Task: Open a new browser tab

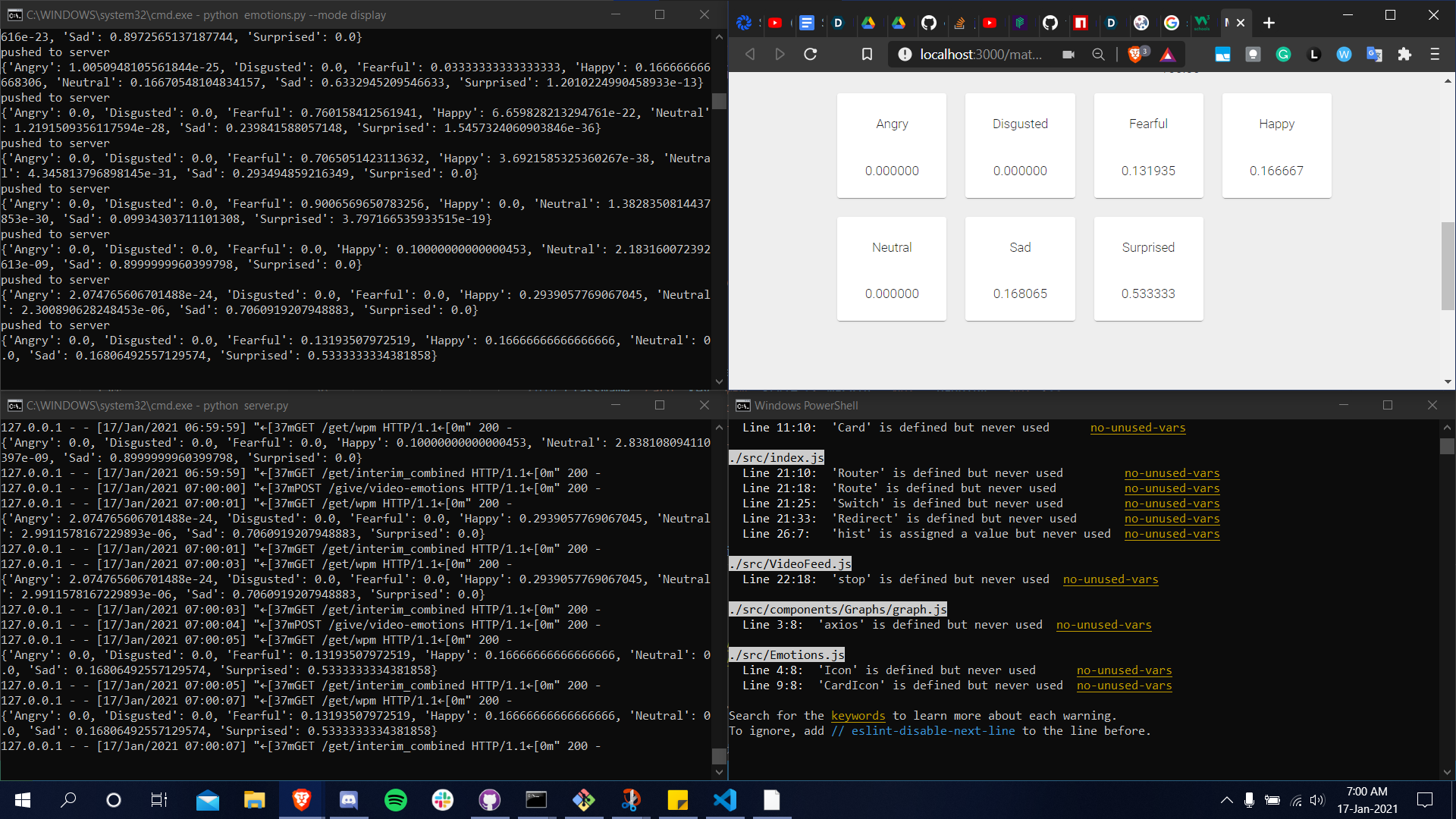Action: [1269, 23]
